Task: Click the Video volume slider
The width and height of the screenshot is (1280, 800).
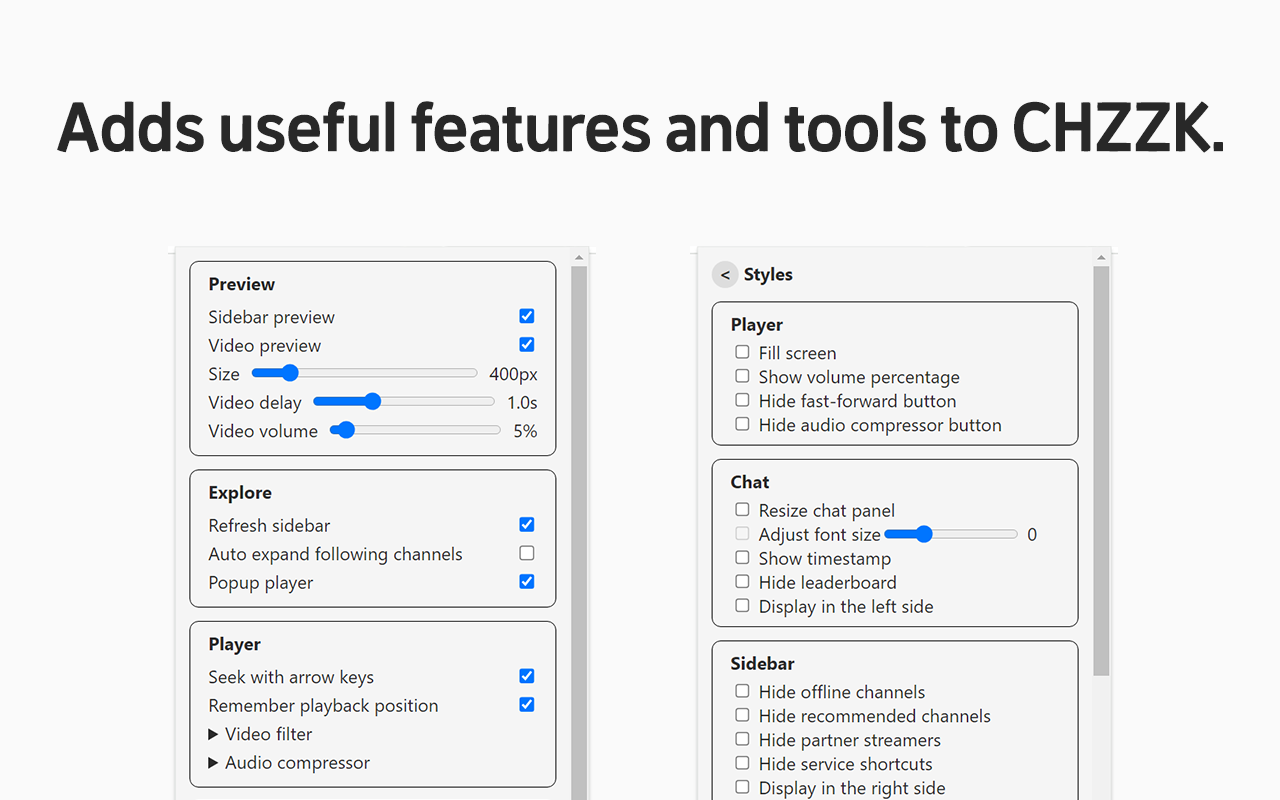Action: (415, 431)
